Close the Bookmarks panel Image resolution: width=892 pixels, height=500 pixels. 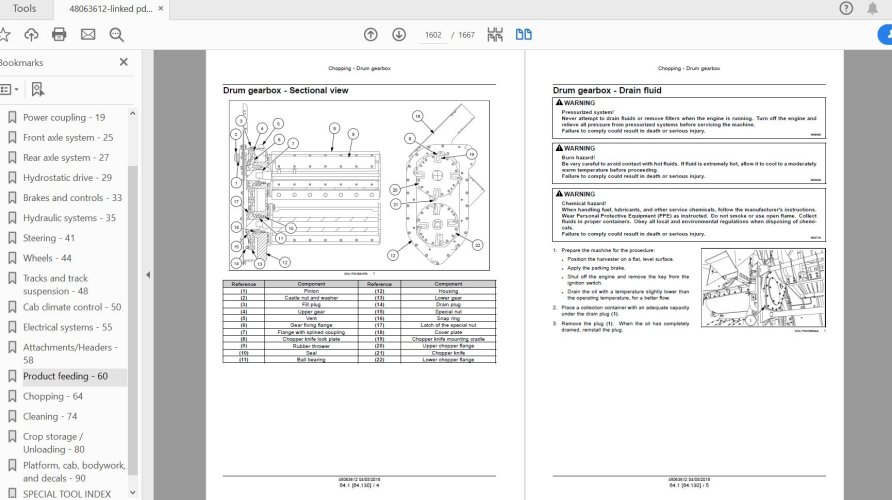[123, 62]
